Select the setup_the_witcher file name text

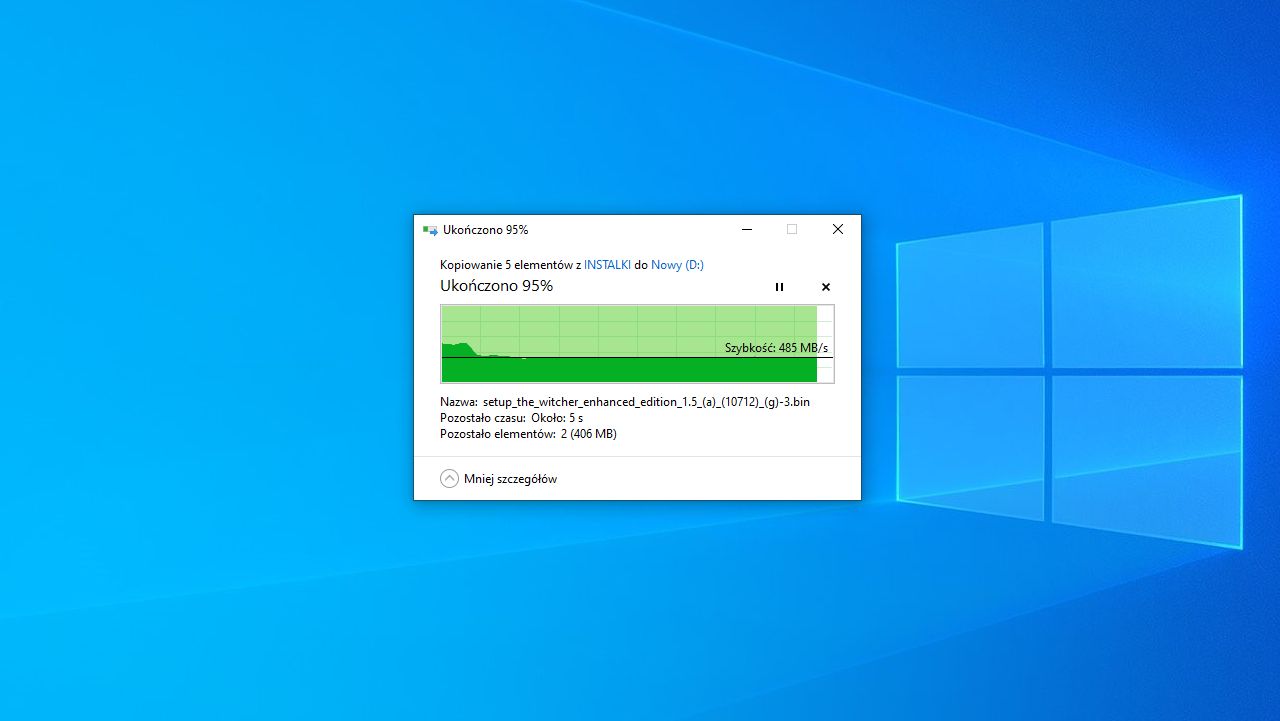646,402
